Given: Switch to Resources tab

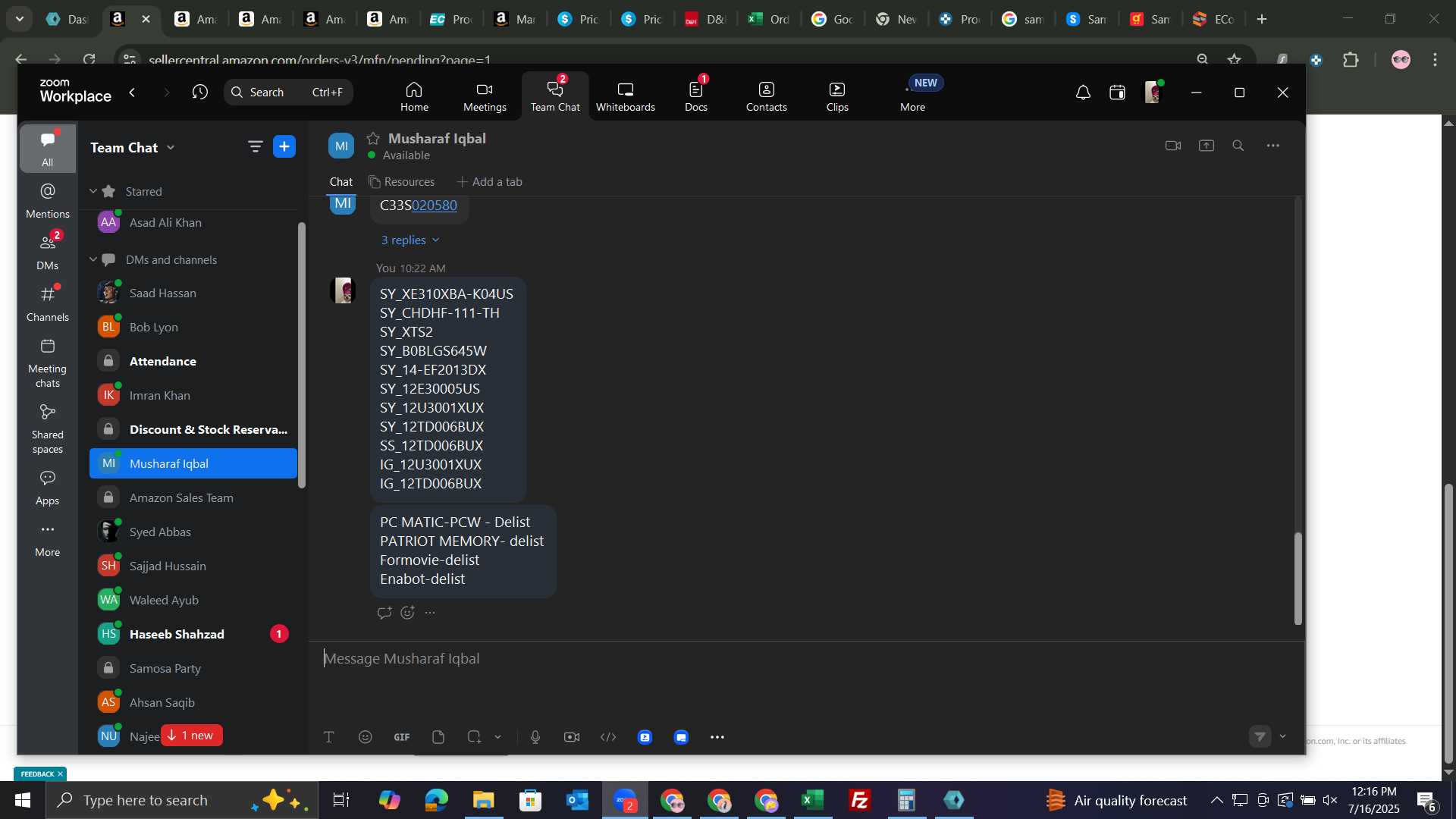Looking at the screenshot, I should click(x=402, y=182).
